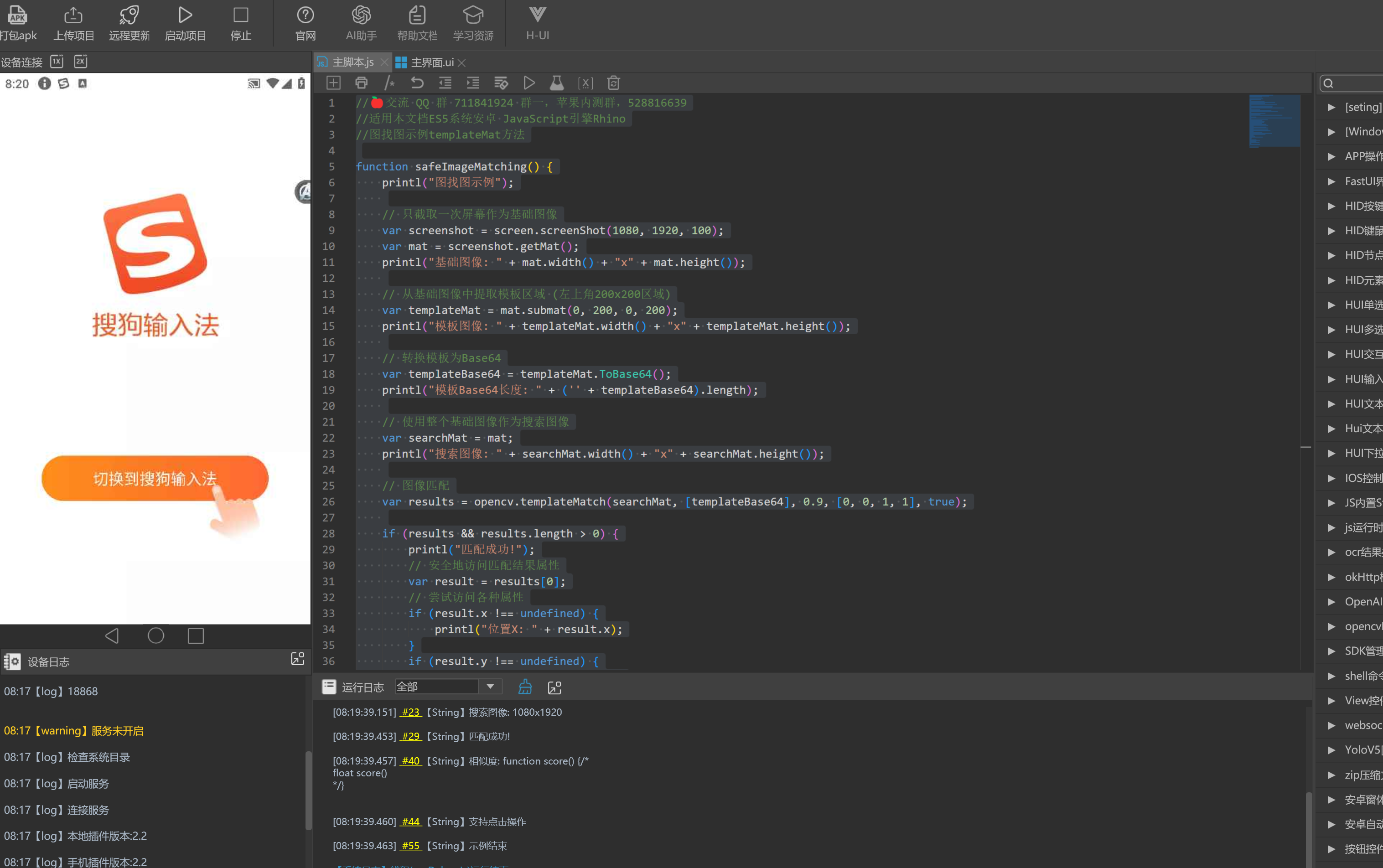Viewport: 1383px width, 868px height.
Task: Select the 主脚本.js tab
Action: tap(352, 62)
